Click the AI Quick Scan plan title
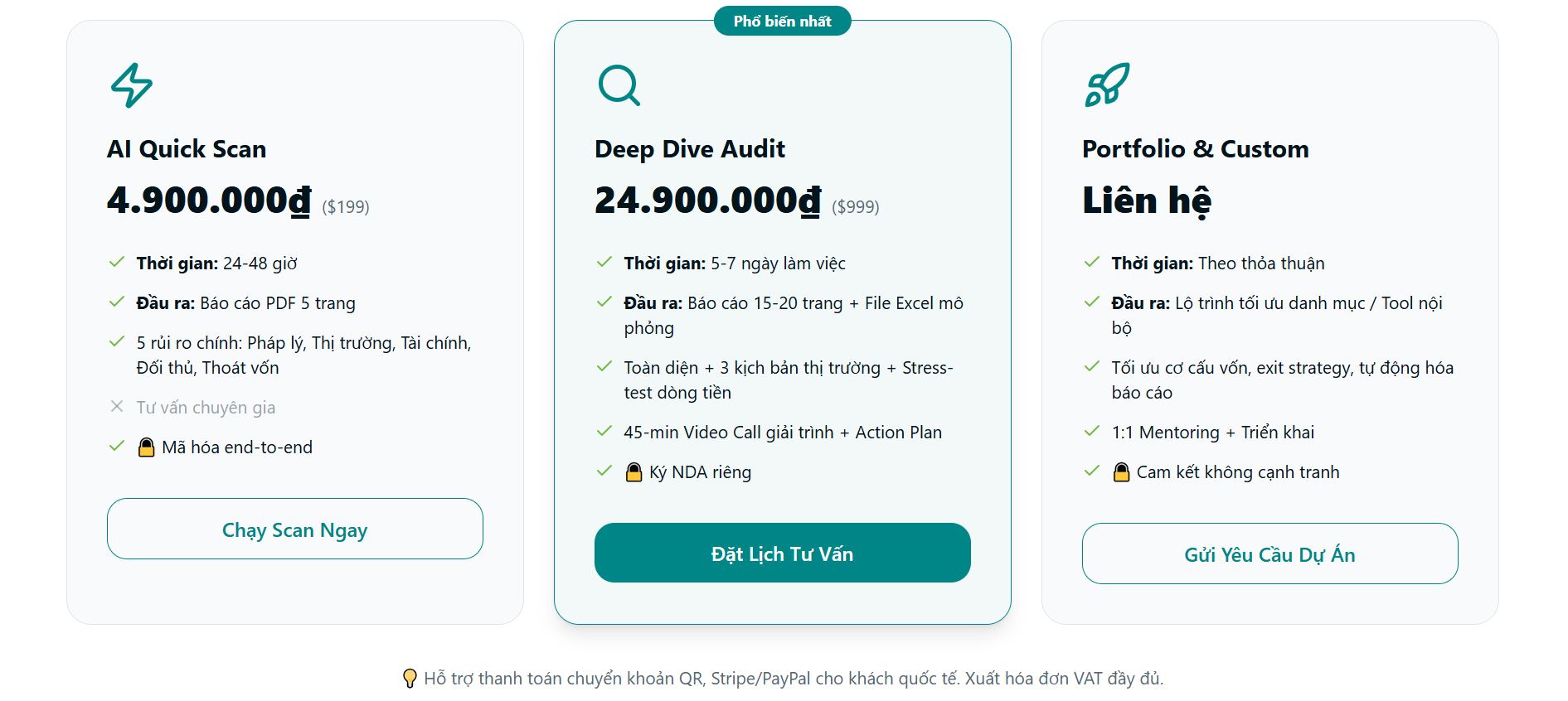This screenshot has width=1568, height=701. click(187, 149)
